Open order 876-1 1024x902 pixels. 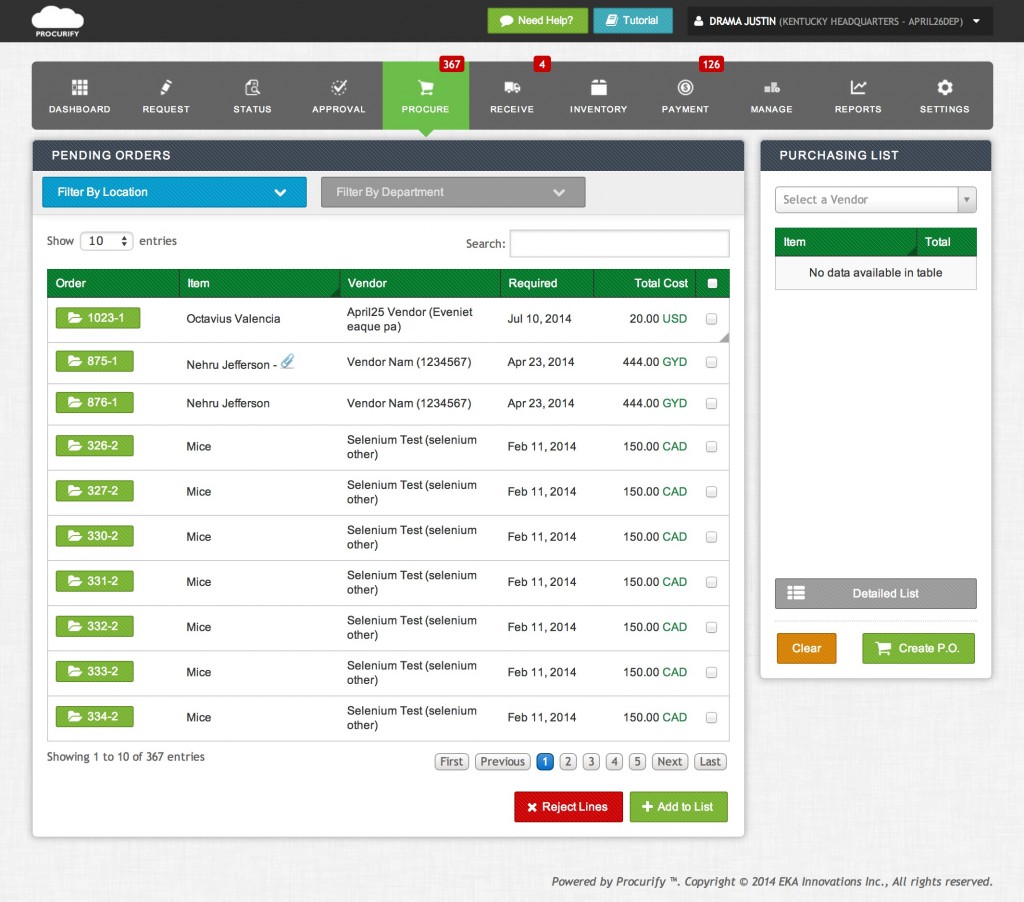tap(95, 402)
